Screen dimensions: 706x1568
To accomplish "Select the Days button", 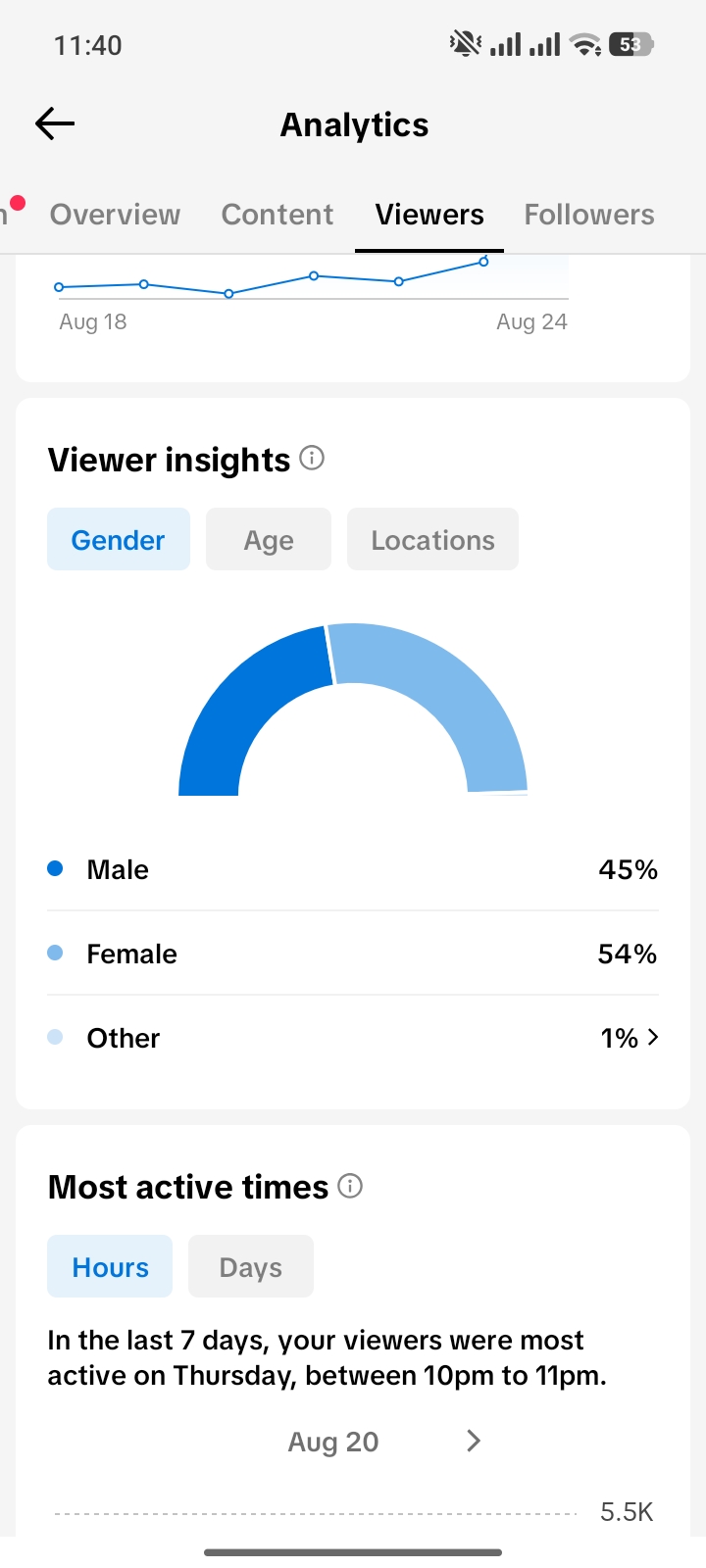I will click(251, 1266).
